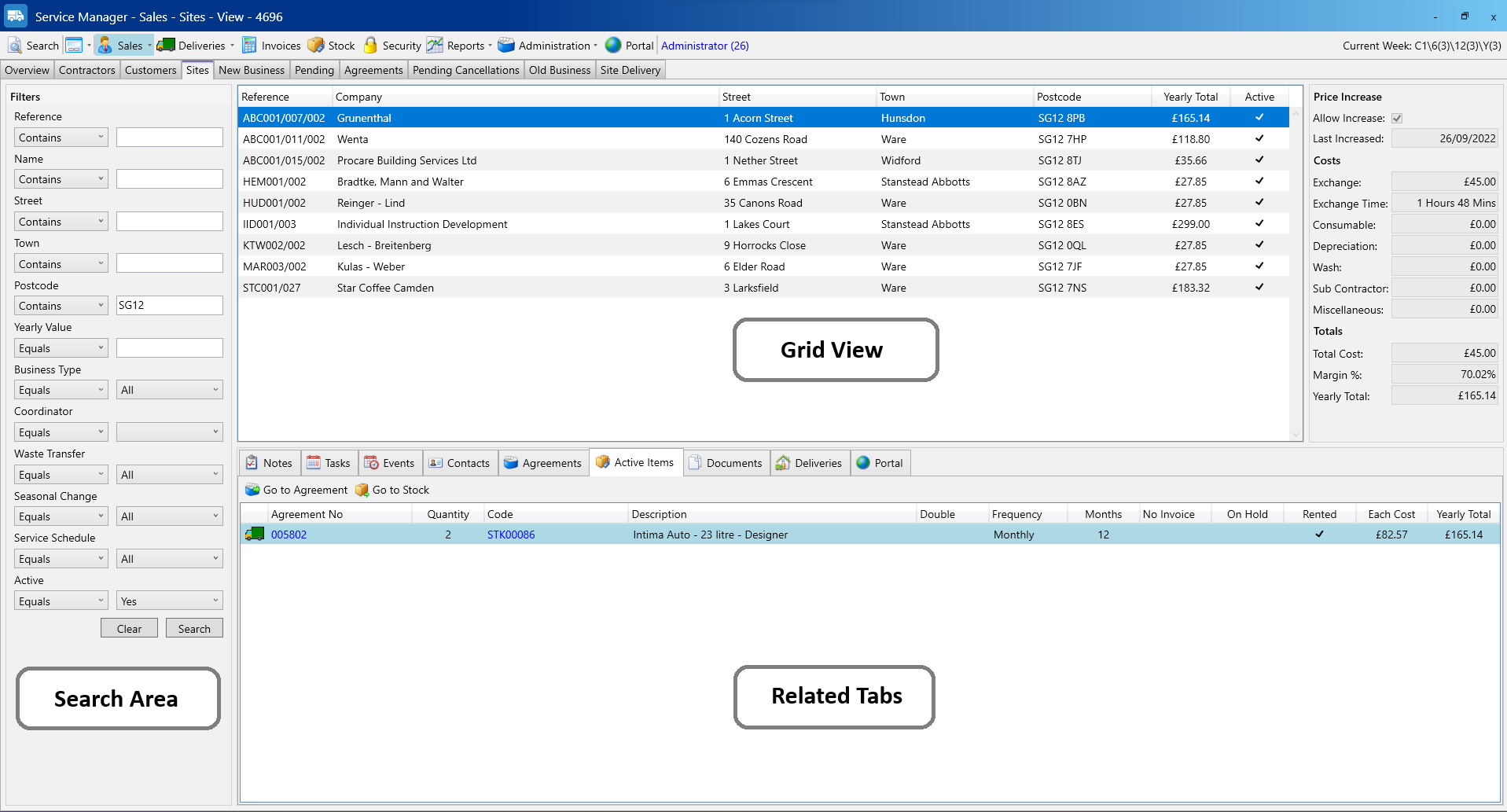Toggle the Allow Increase checkbox
Viewport: 1507px width, 812px height.
point(1397,118)
